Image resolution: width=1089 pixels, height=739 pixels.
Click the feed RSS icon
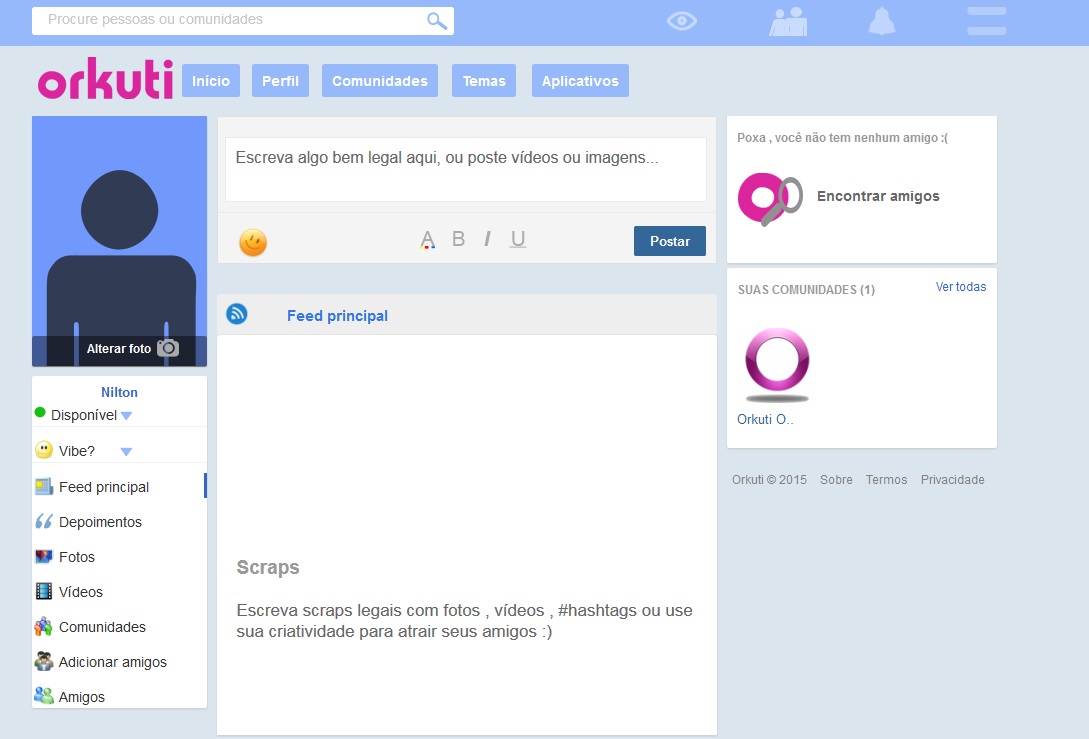point(237,314)
